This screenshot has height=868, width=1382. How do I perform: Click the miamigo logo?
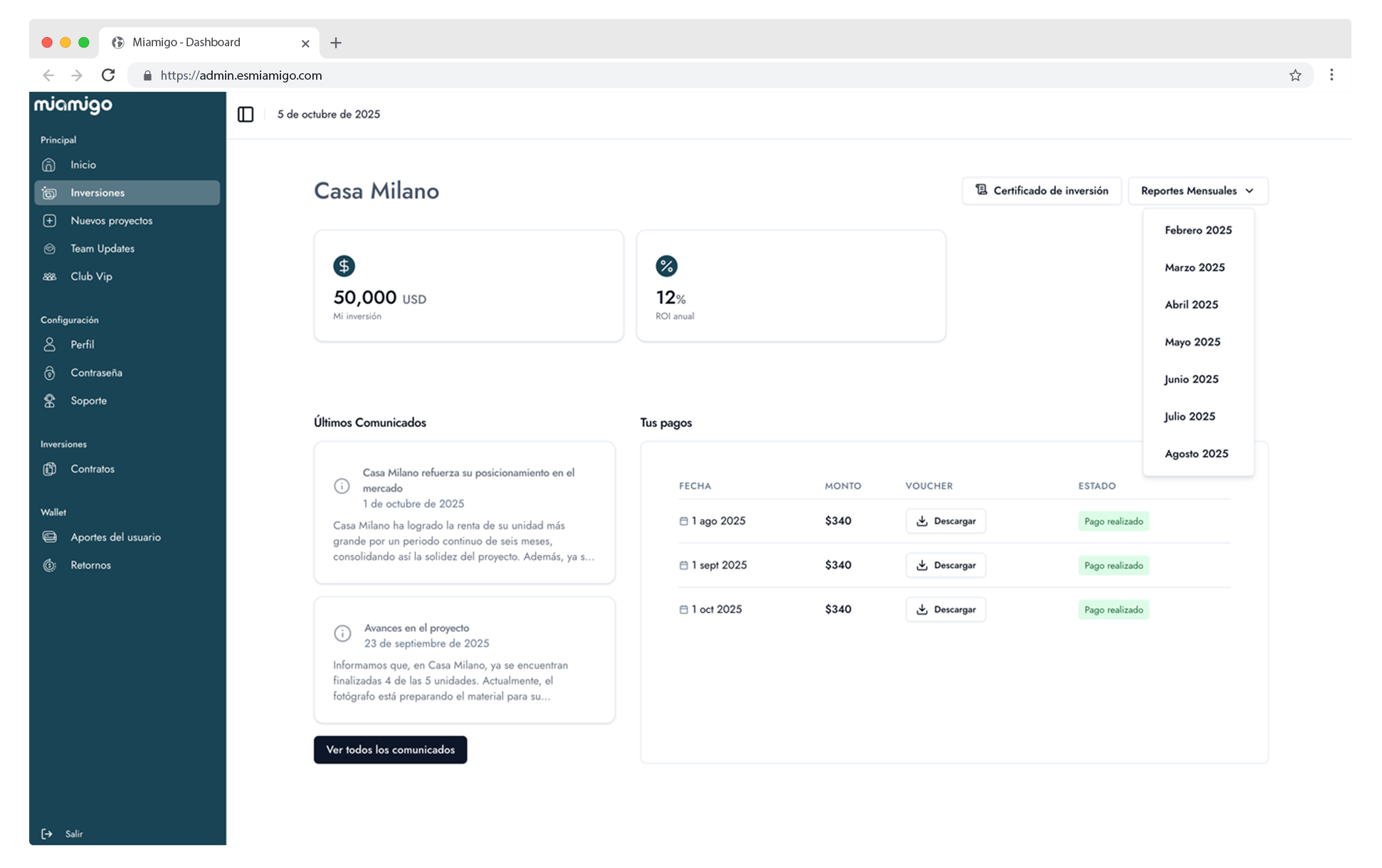73,105
